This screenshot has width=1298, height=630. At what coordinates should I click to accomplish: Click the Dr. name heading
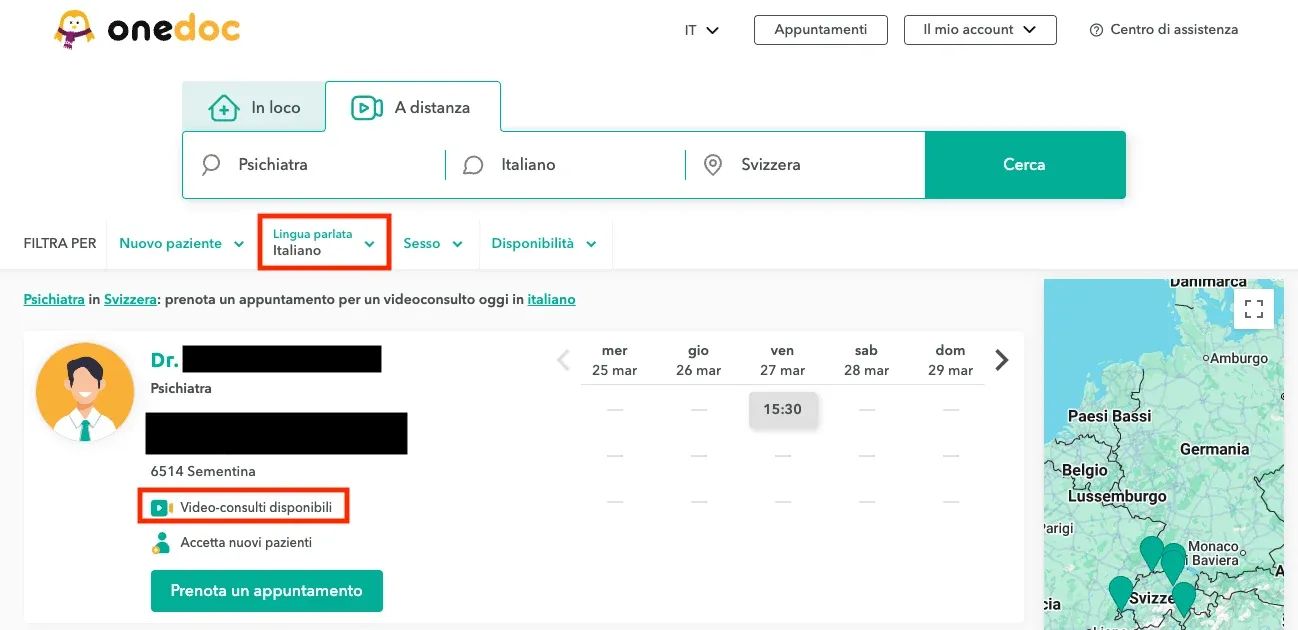coord(266,359)
